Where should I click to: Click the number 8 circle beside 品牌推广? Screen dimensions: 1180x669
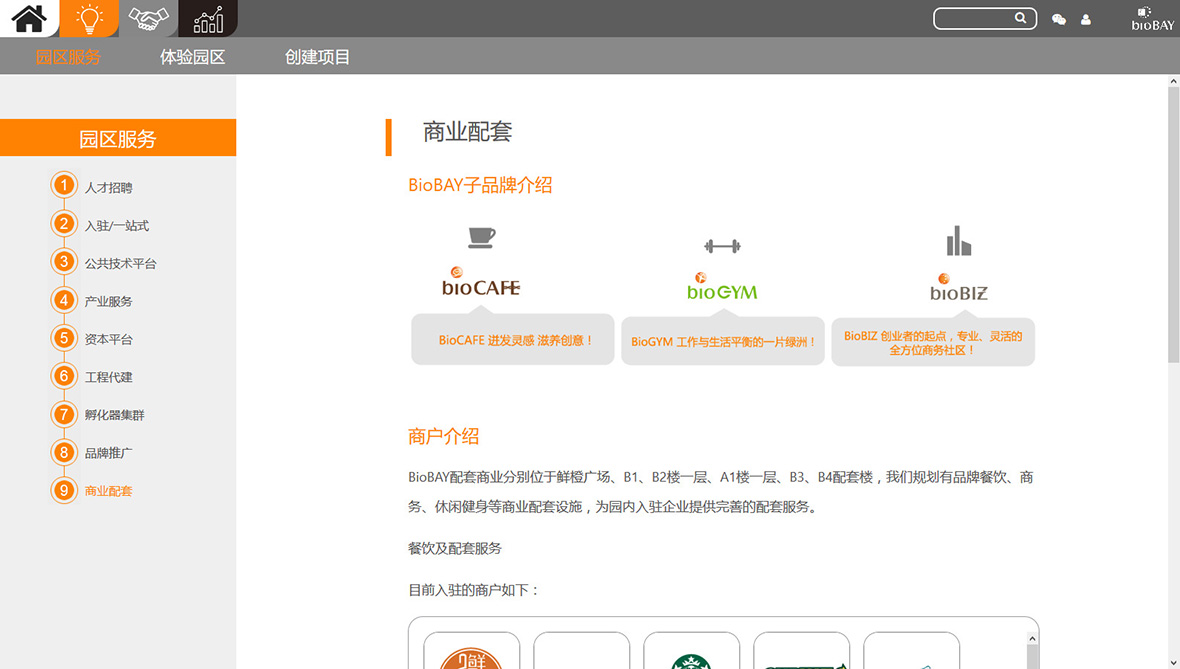64,452
